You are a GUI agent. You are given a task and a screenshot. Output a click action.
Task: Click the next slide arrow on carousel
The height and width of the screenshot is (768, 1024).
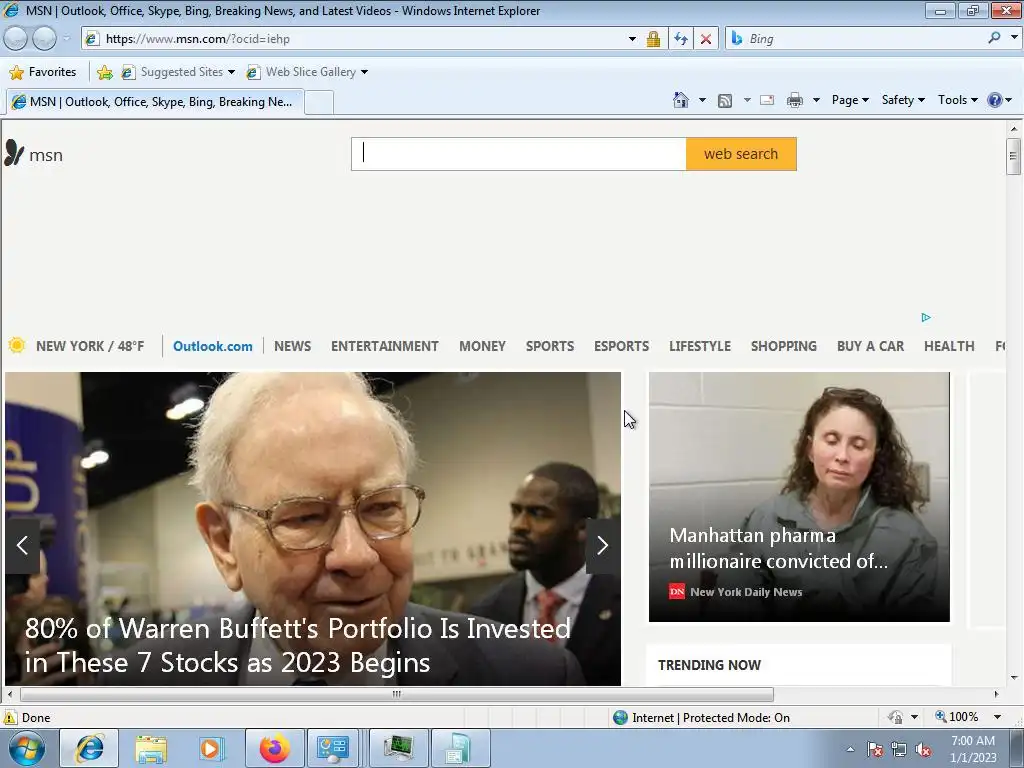coord(603,545)
